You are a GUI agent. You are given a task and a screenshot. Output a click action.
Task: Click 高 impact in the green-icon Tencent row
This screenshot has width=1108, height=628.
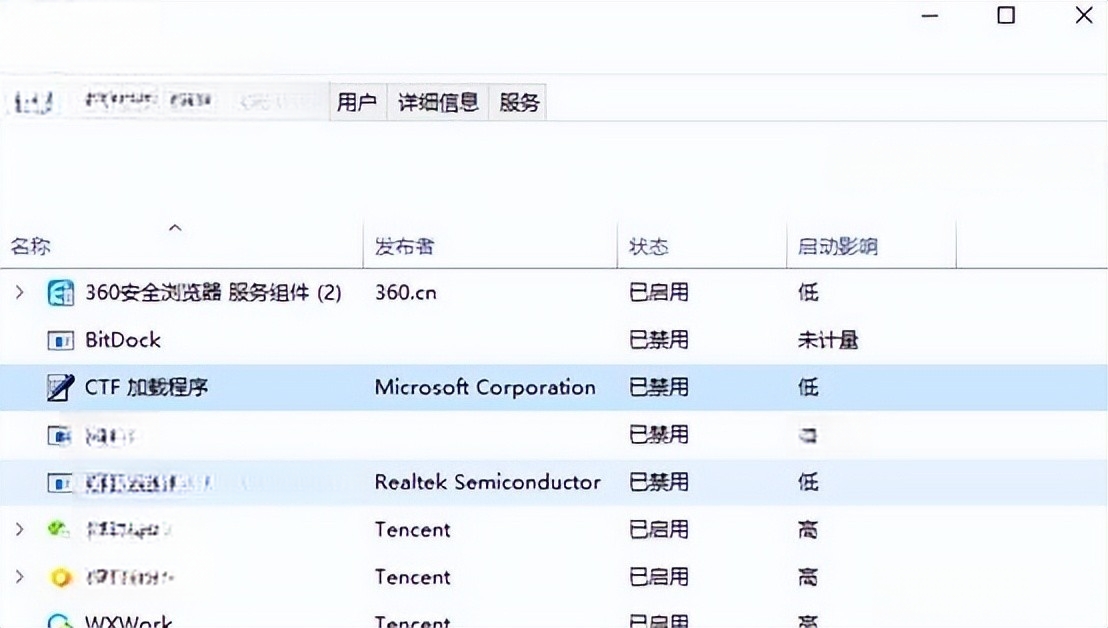tap(808, 529)
